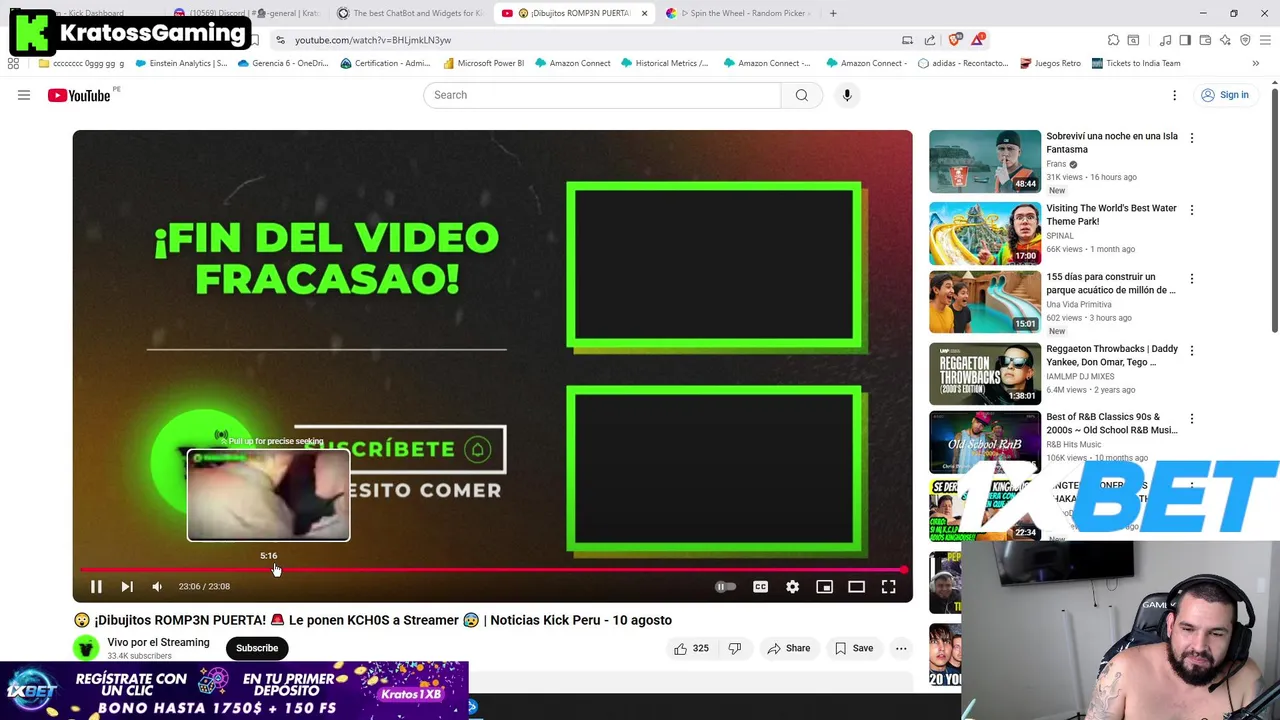The image size is (1280, 720).
Task: Share this video
Action: pyautogui.click(x=788, y=648)
